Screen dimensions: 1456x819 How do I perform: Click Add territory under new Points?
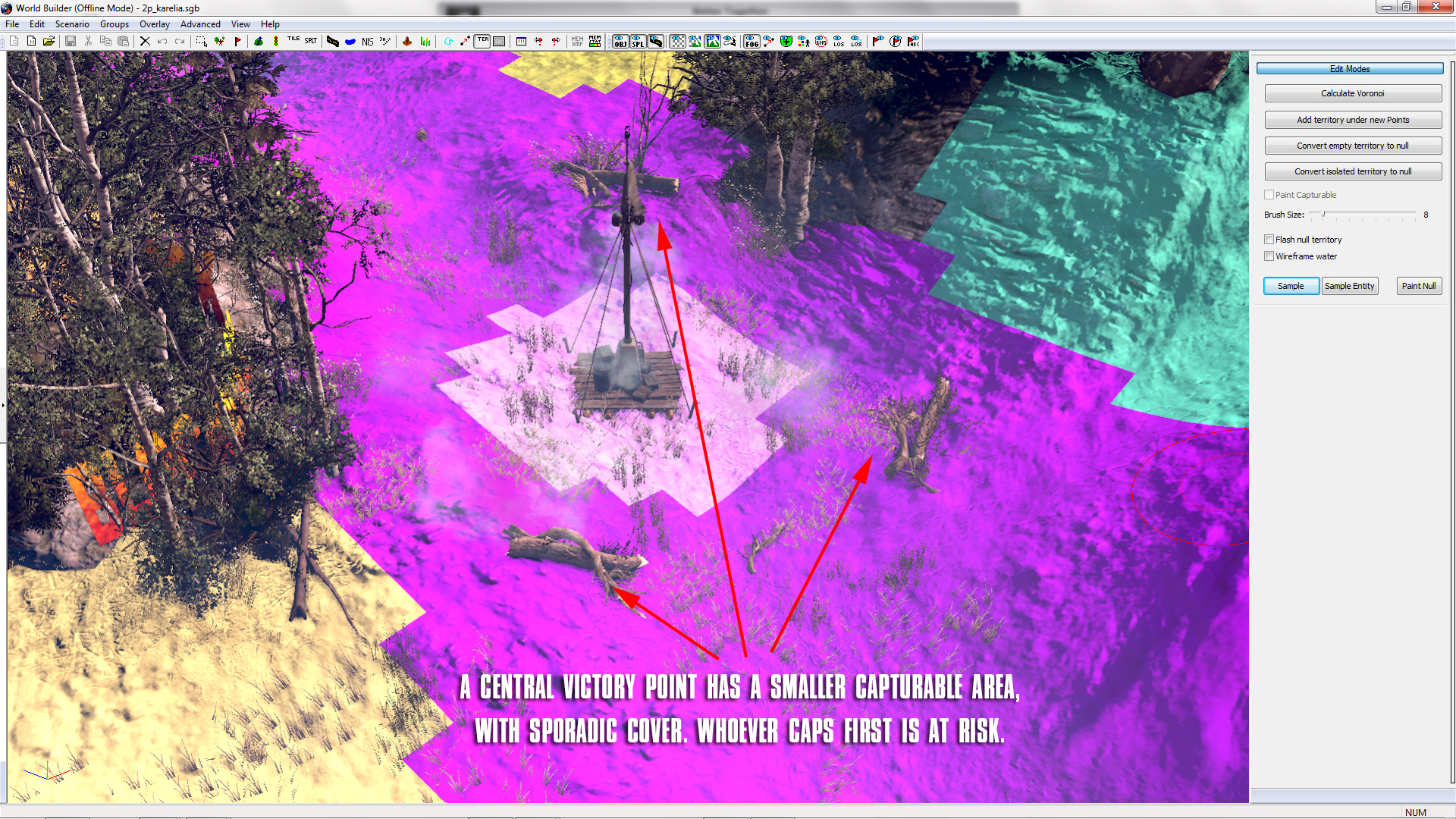1353,120
